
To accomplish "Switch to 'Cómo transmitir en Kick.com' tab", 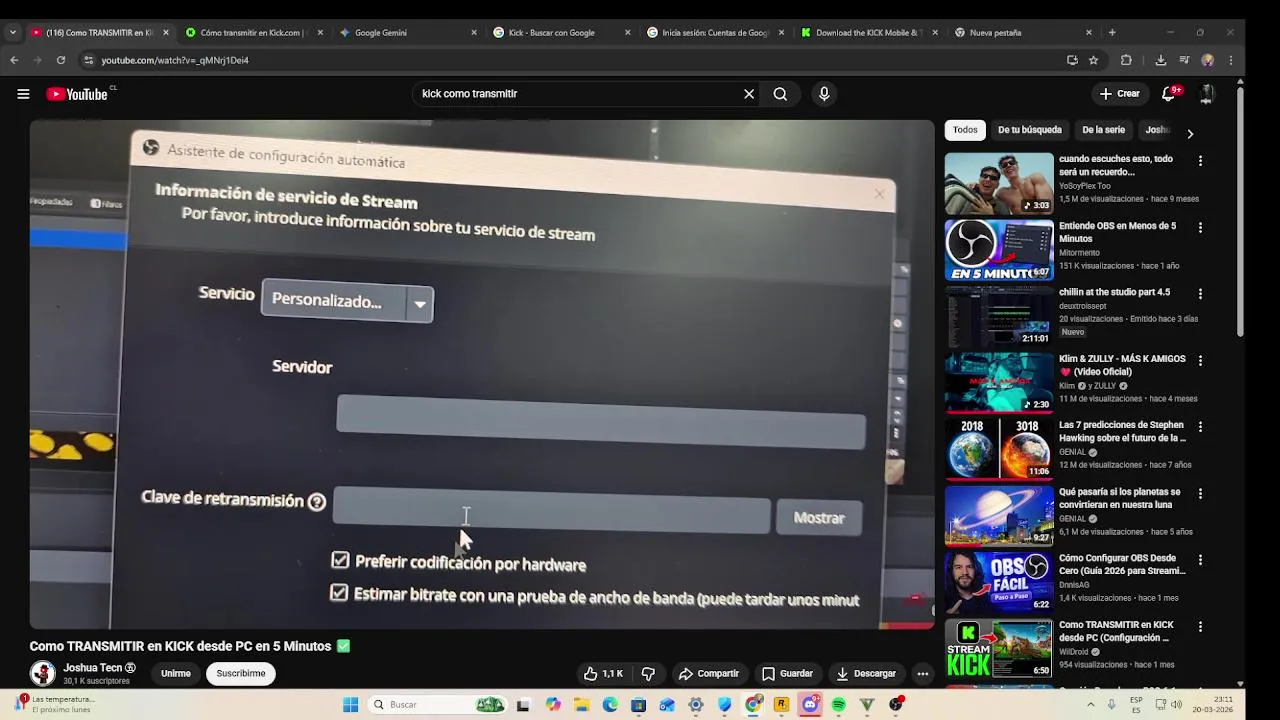I will (x=255, y=32).
